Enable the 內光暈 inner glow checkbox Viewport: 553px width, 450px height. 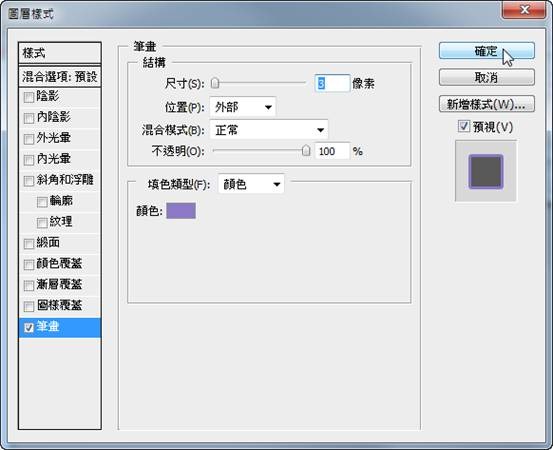(x=29, y=160)
